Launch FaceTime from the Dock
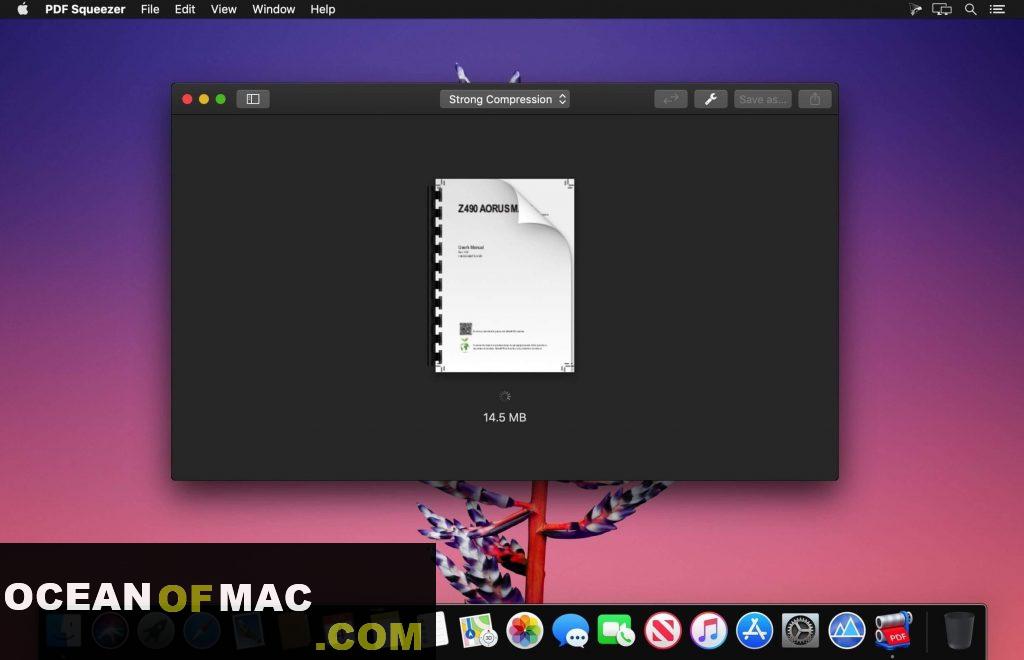 pos(616,631)
